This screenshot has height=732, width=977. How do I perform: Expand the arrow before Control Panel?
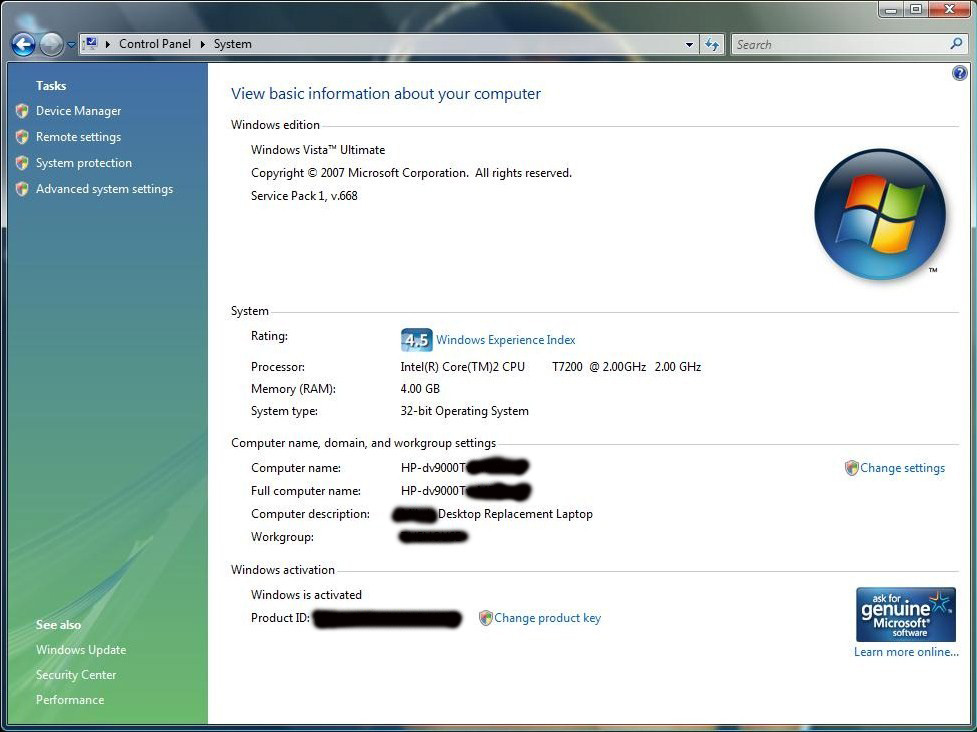point(108,44)
